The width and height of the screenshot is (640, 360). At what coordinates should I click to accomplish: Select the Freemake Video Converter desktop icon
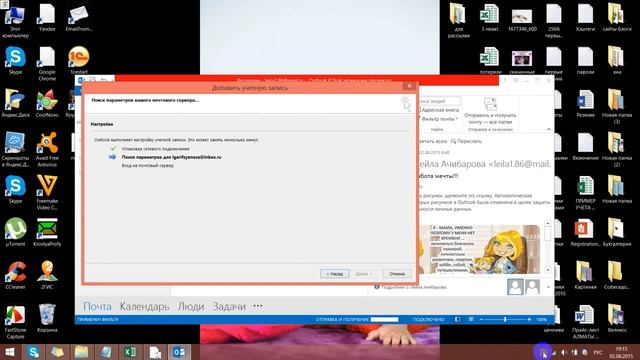[47, 193]
